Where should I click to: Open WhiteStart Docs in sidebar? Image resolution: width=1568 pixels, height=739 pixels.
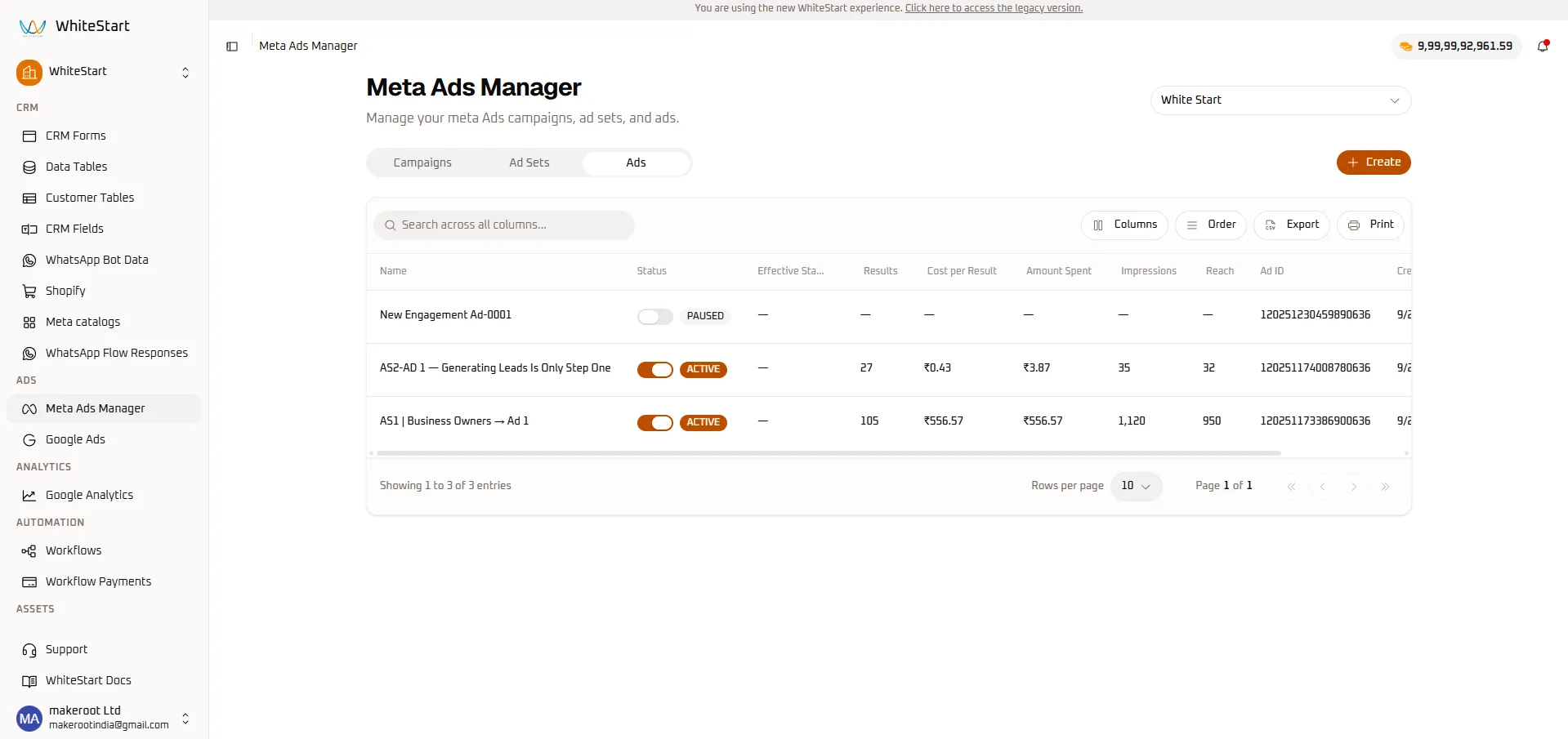pyautogui.click(x=105, y=681)
